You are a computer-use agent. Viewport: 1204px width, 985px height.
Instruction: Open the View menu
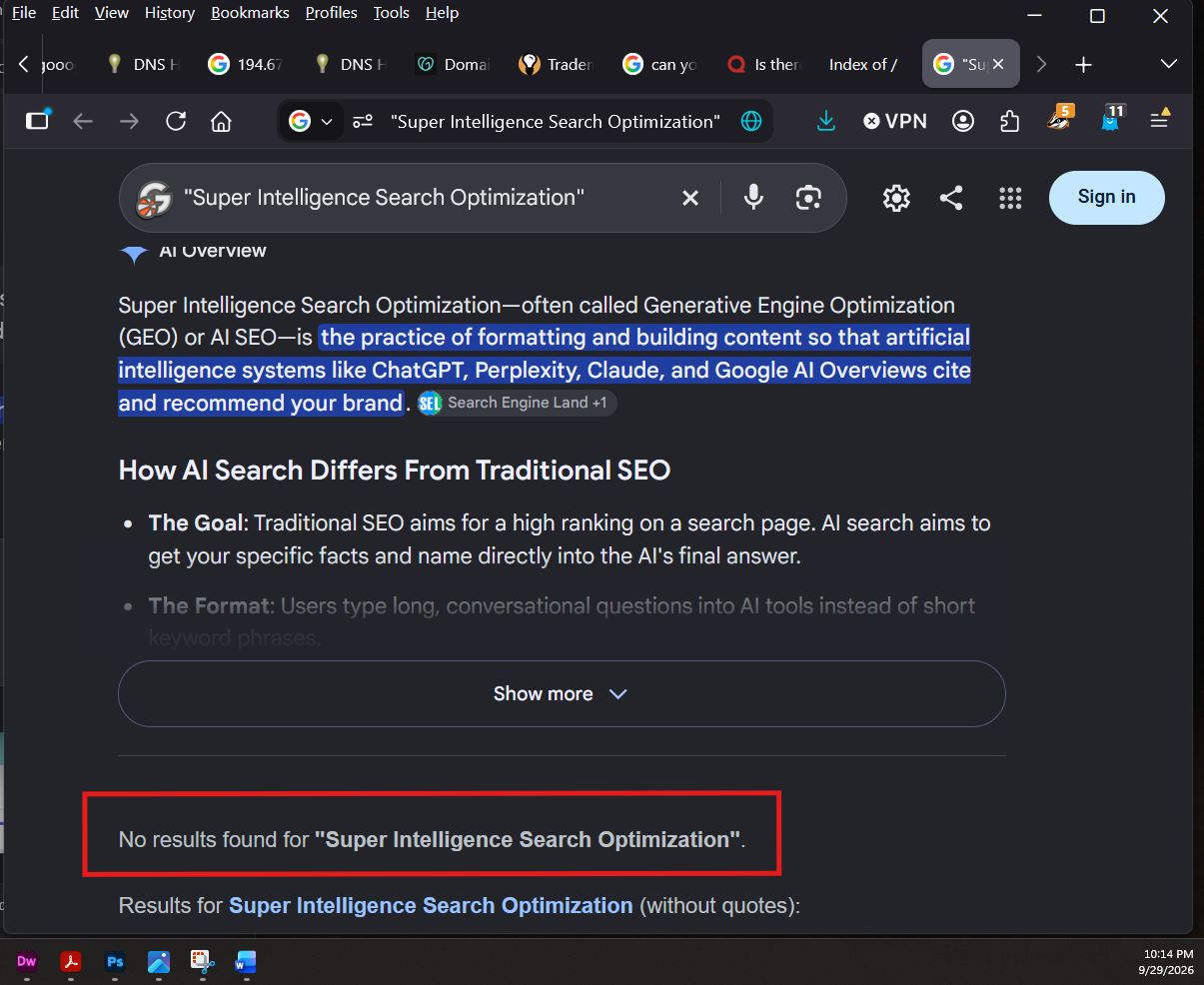112,13
